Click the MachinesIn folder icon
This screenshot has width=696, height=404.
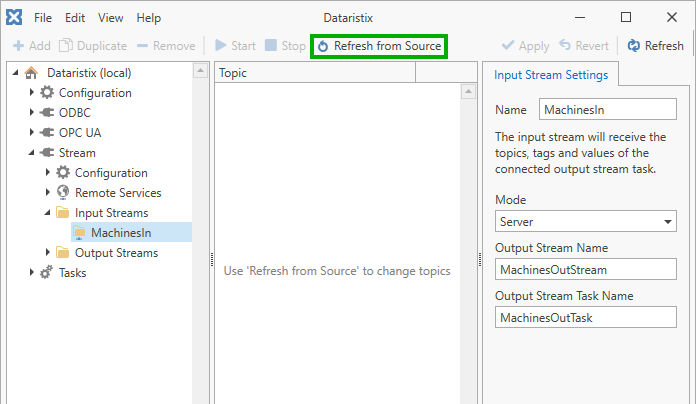point(79,232)
